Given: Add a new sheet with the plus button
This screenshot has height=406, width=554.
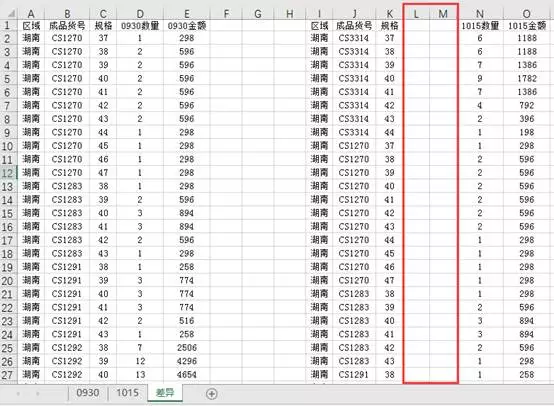Looking at the screenshot, I should [x=211, y=394].
